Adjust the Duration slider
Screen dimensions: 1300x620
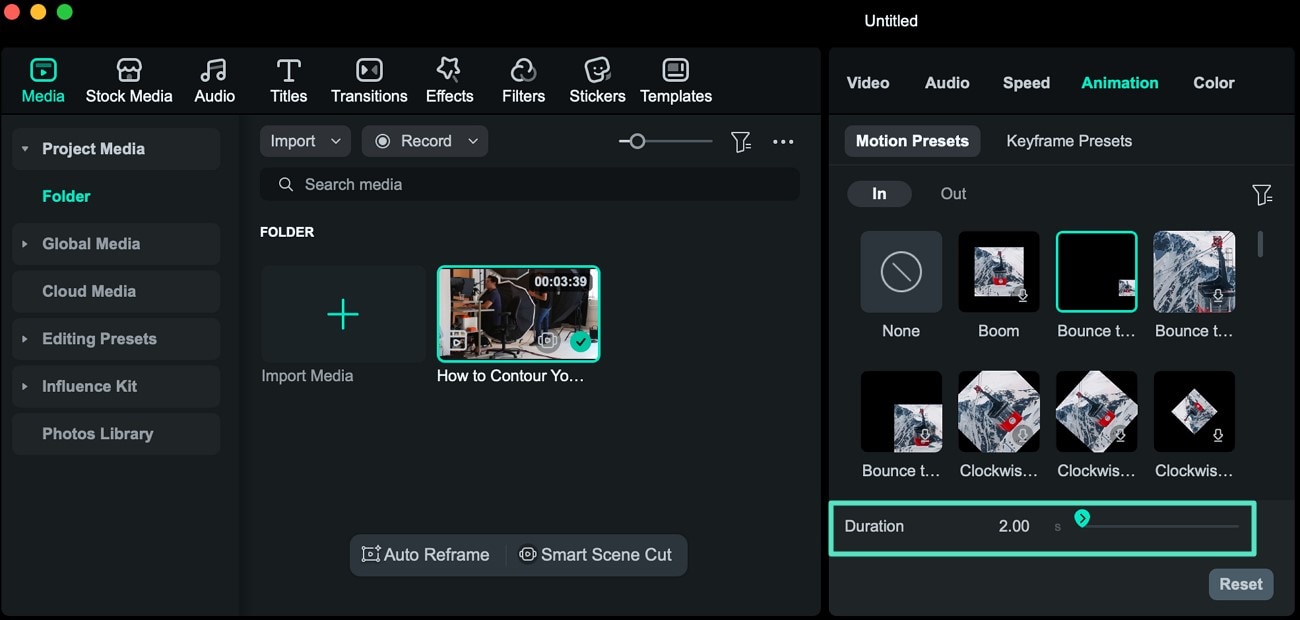click(1082, 520)
